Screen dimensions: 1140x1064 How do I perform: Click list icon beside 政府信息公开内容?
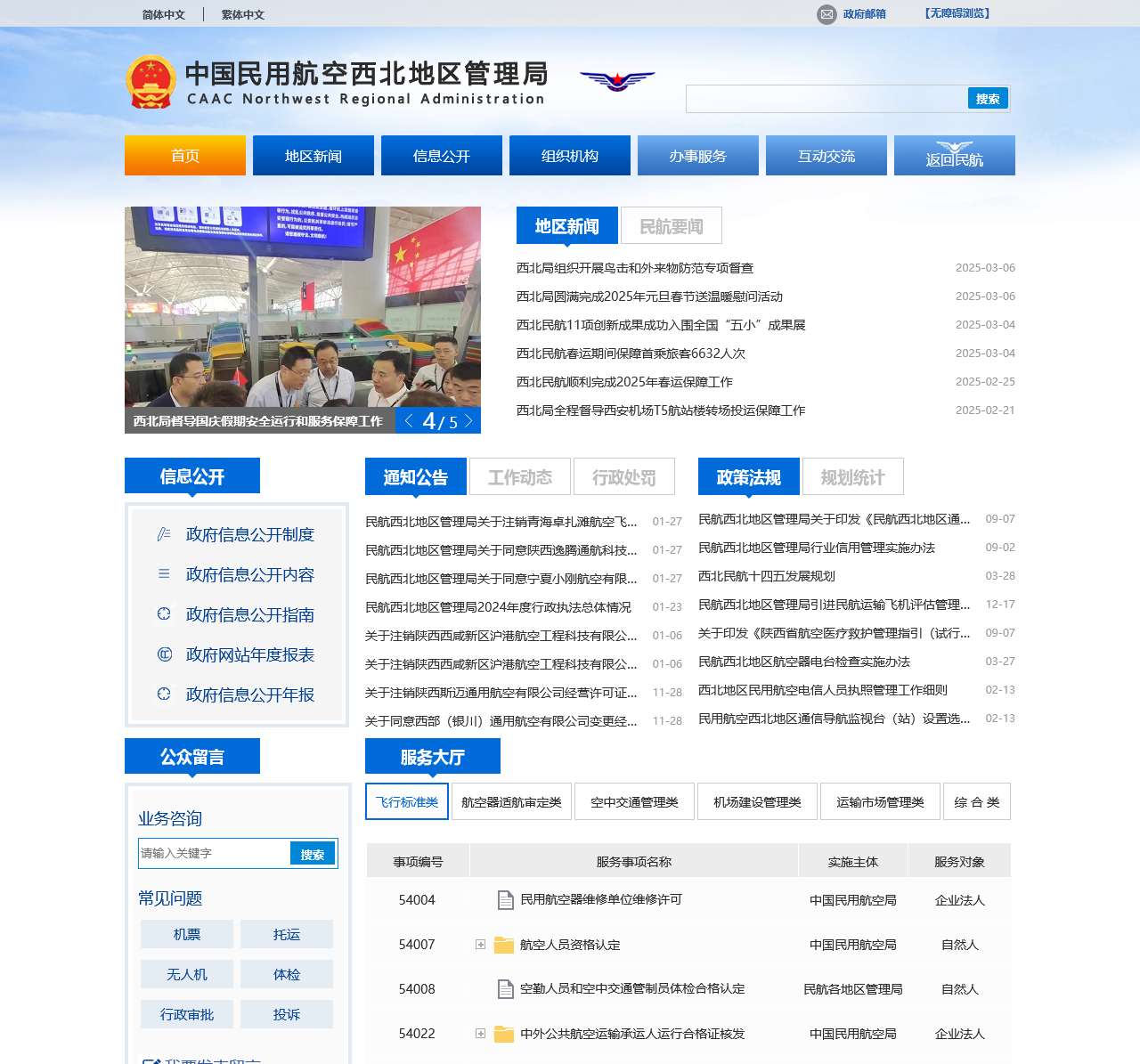click(x=164, y=574)
